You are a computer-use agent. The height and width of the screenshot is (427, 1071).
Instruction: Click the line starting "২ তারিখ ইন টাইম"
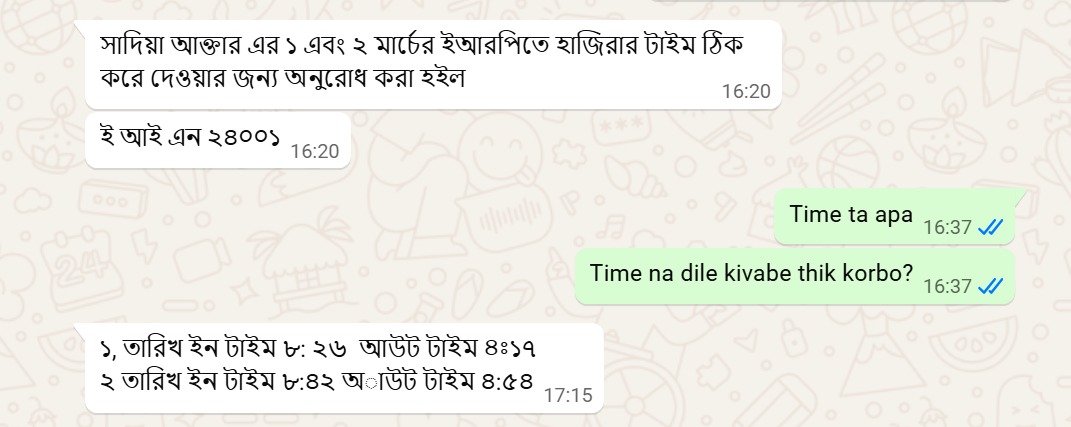coord(316,381)
